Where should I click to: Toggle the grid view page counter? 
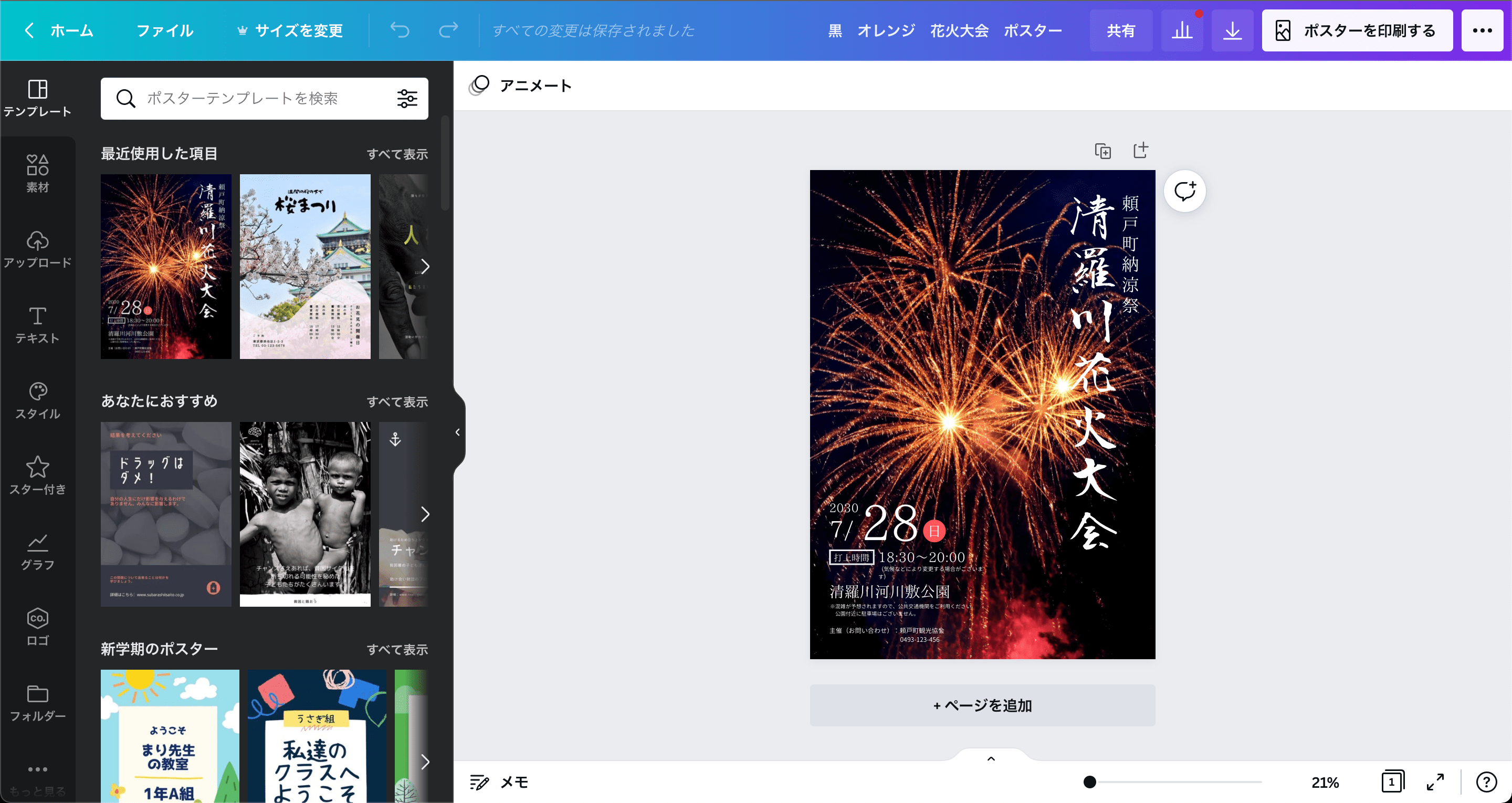(x=1392, y=782)
